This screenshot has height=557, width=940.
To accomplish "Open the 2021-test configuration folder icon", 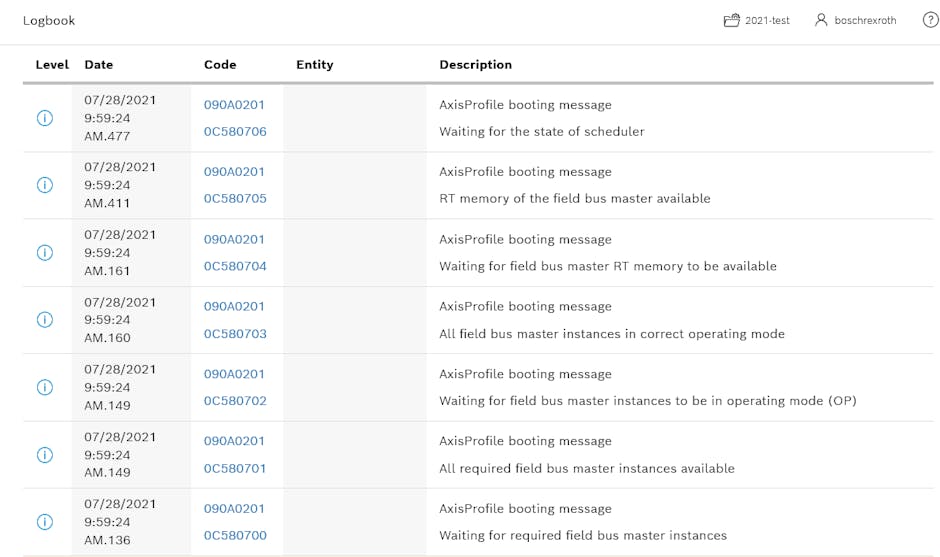I will coord(731,20).
